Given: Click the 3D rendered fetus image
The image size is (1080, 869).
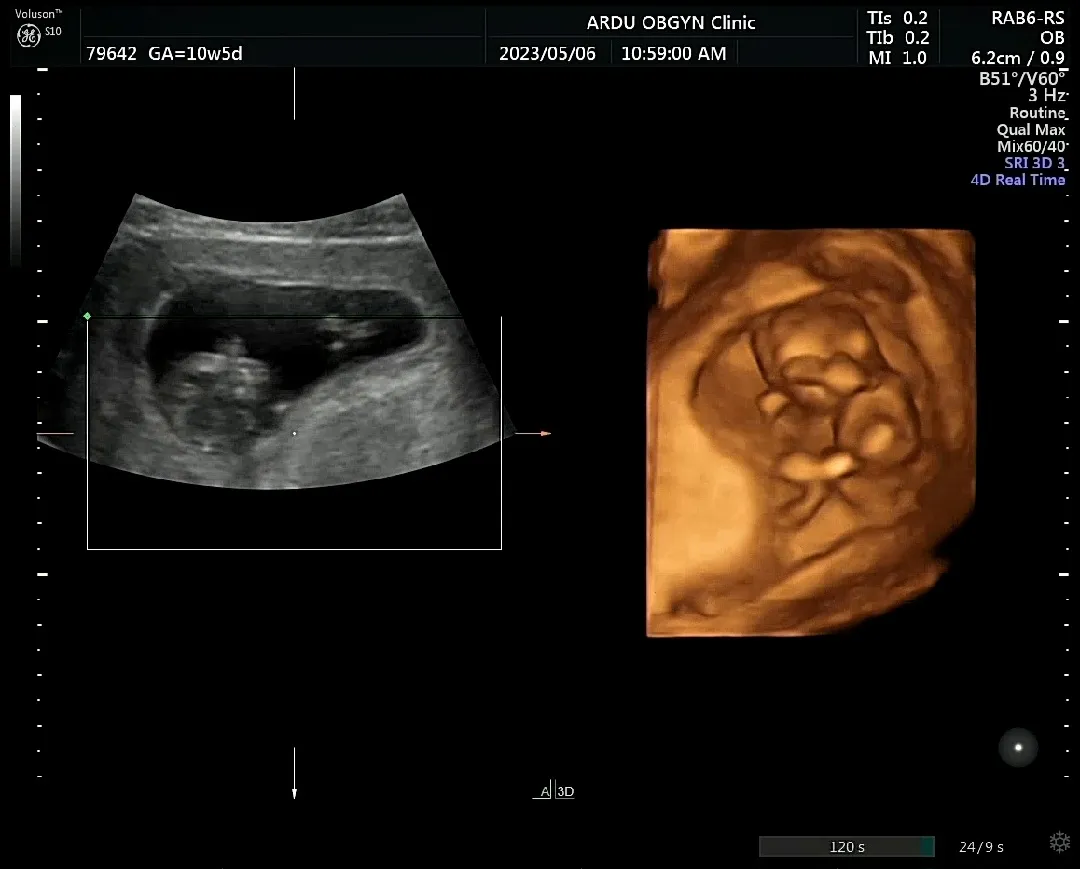Looking at the screenshot, I should [x=811, y=432].
